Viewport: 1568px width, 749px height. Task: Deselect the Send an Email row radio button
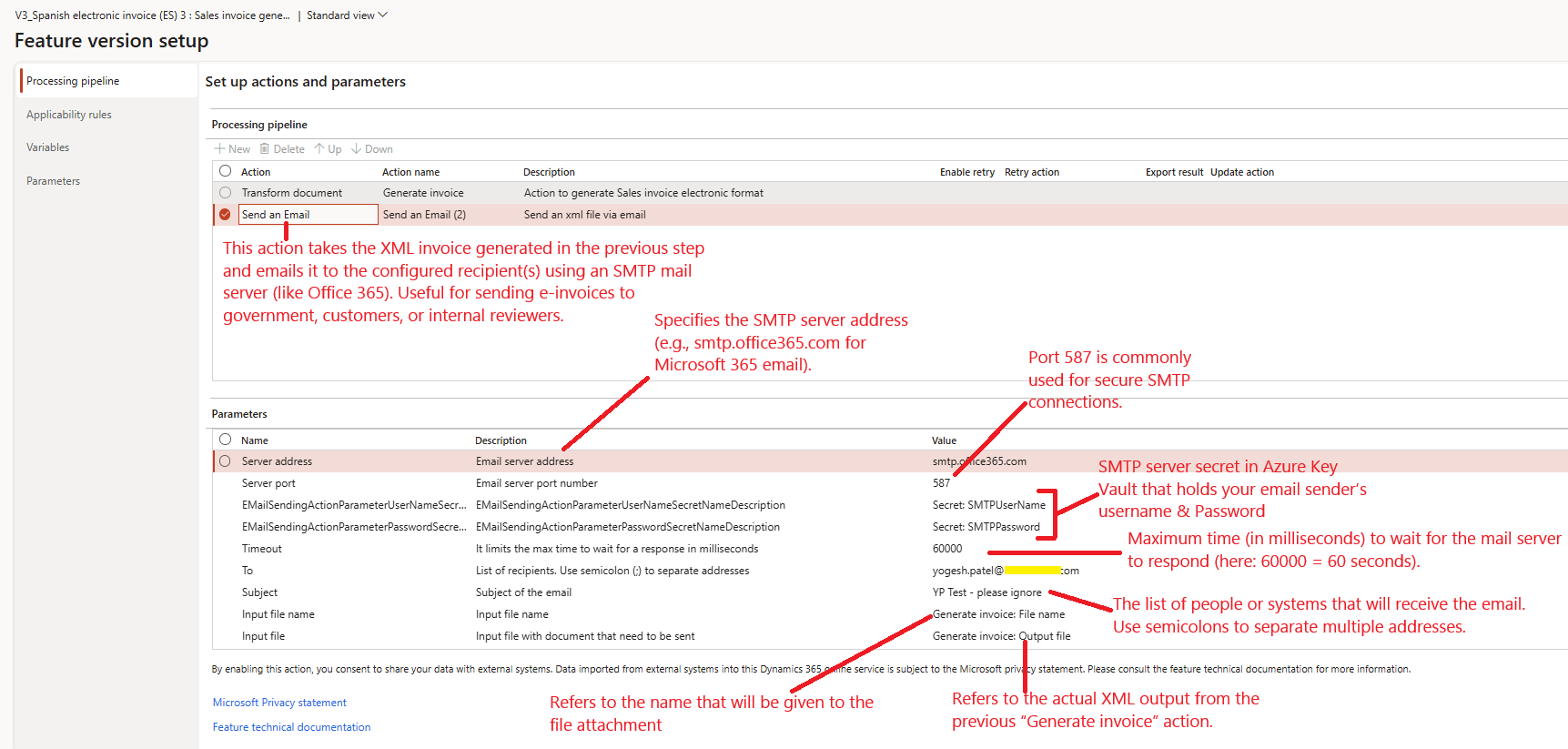pyautogui.click(x=225, y=215)
